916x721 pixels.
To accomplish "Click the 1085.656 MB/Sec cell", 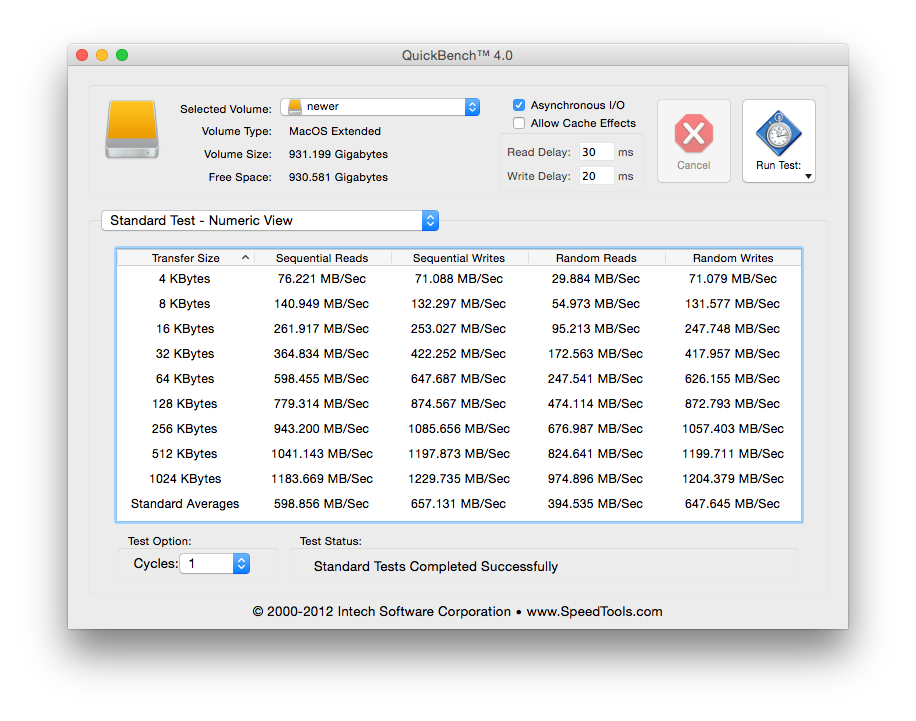I will 459,429.
